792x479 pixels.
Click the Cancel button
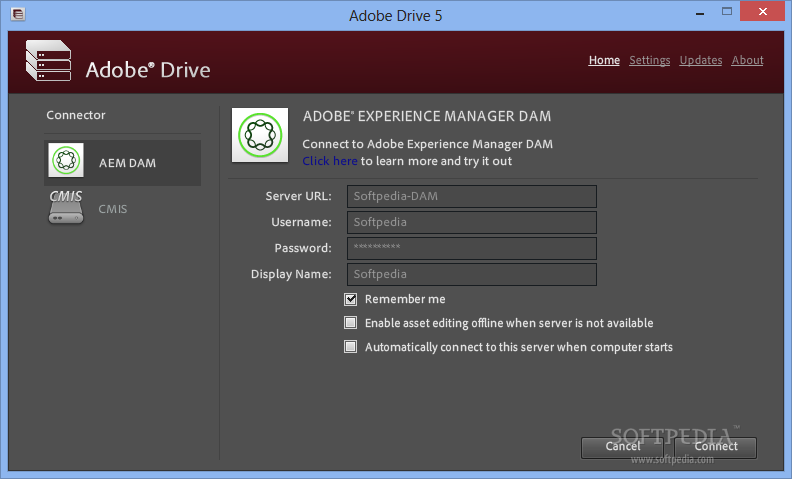[622, 447]
